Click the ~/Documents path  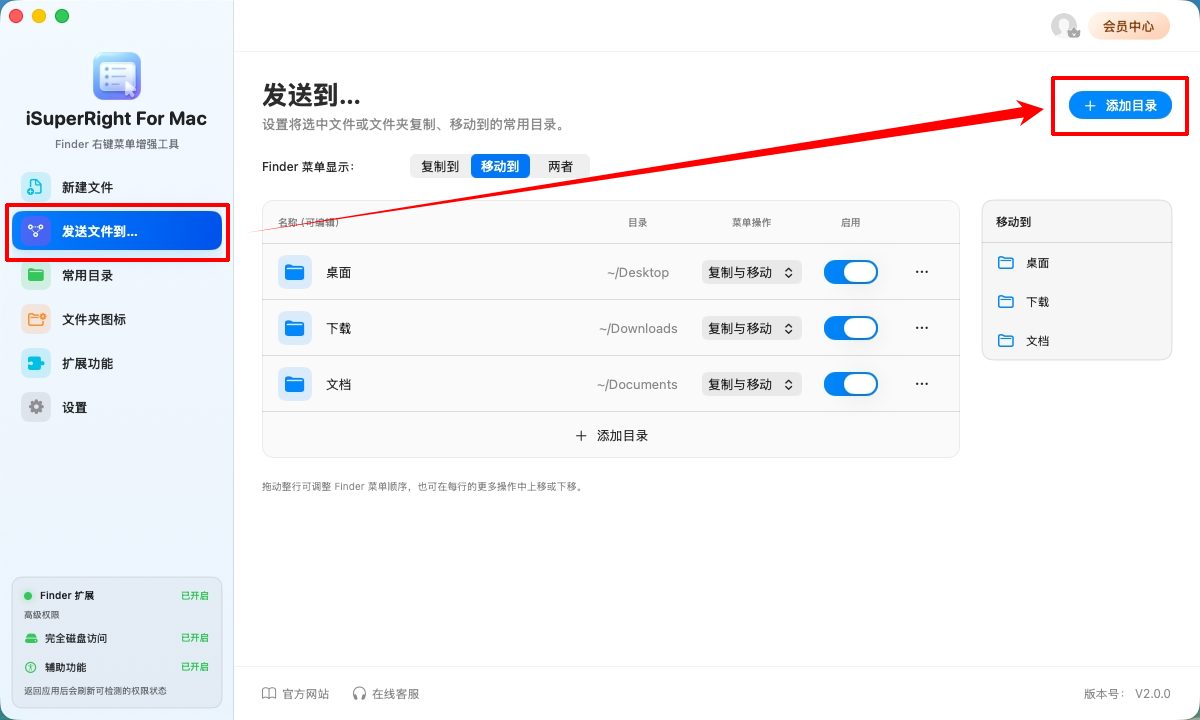637,384
